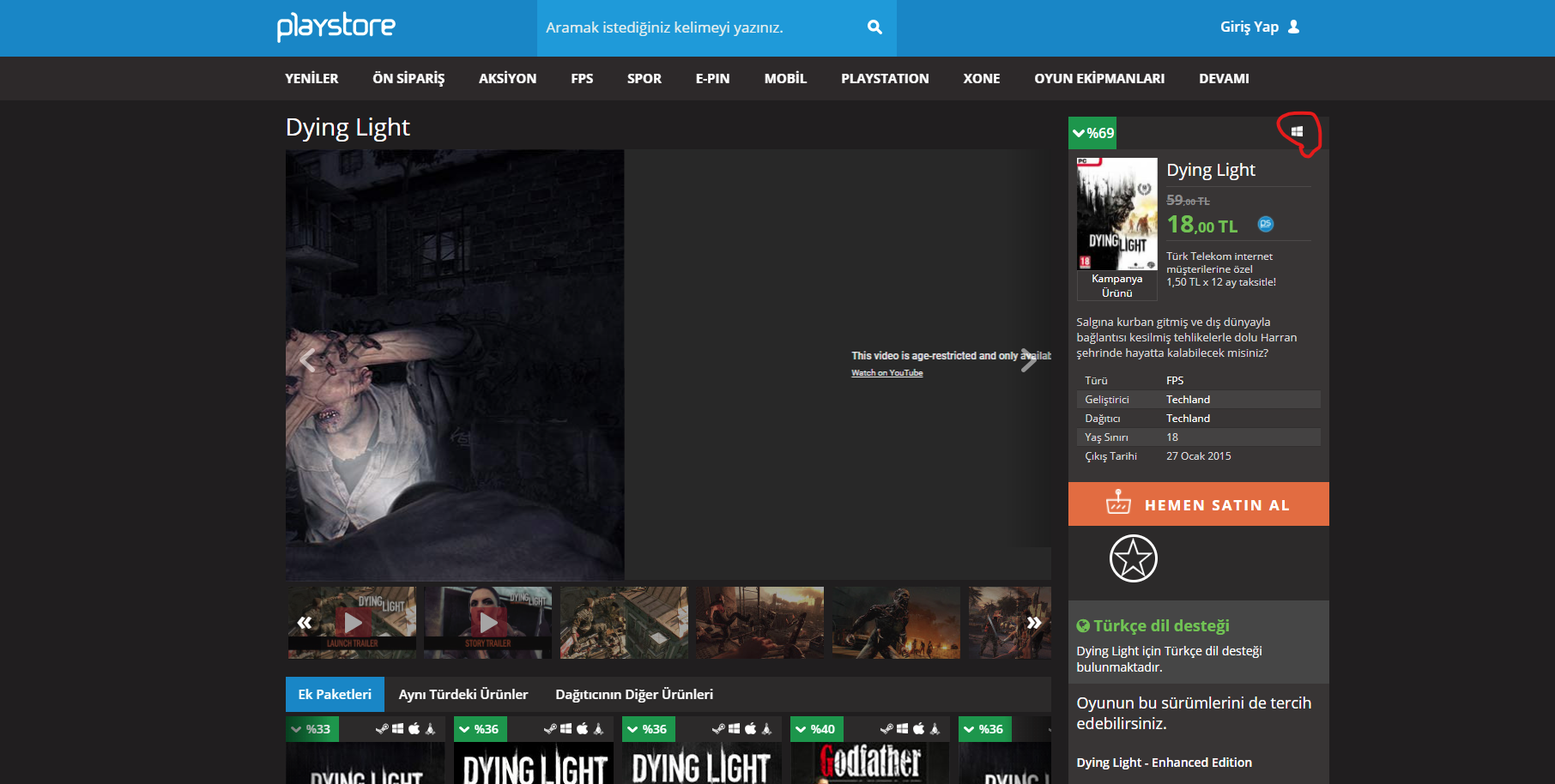Go to the AKSİYON category
This screenshot has width=1555, height=784.
[x=508, y=79]
